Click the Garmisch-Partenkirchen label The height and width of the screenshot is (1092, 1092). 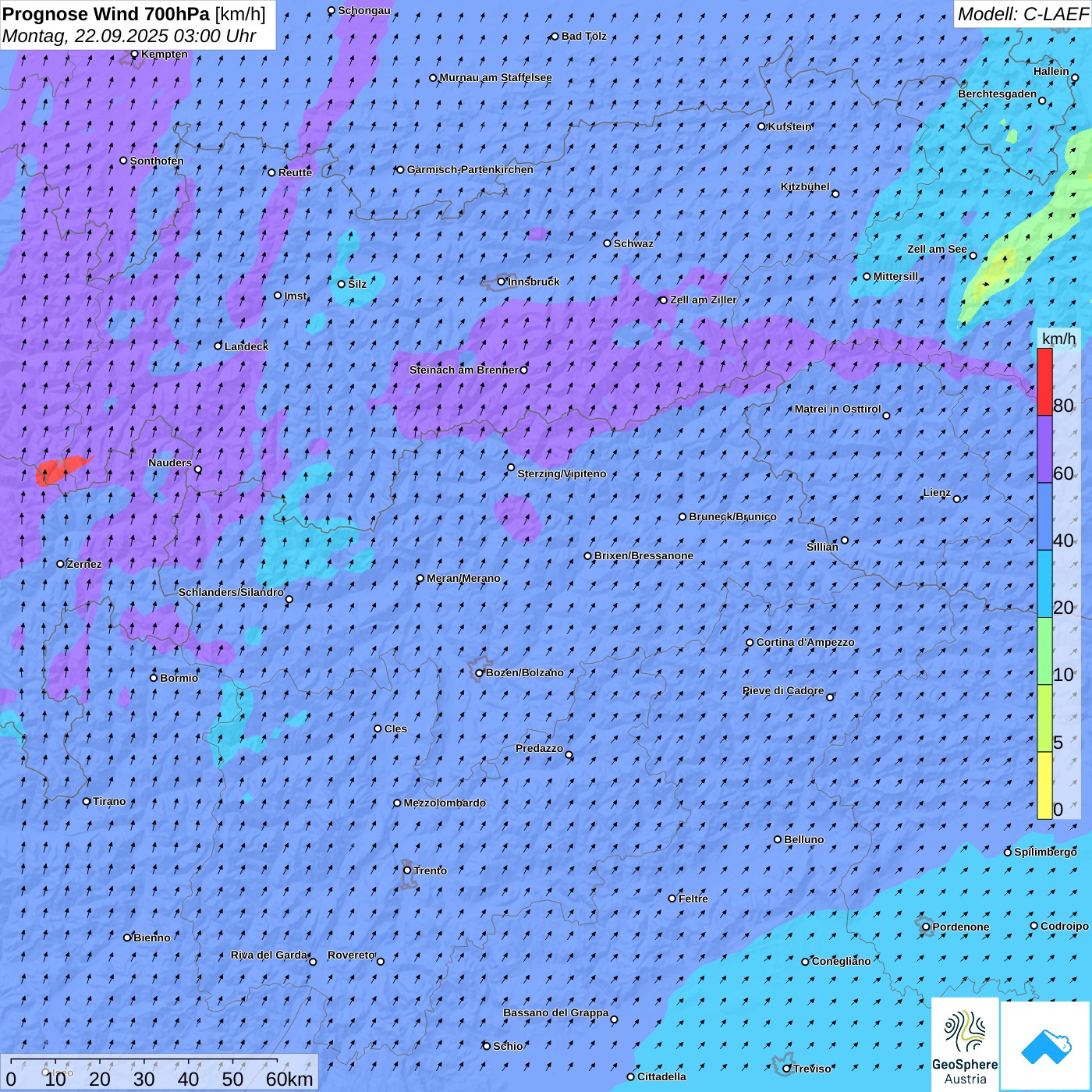click(x=470, y=169)
